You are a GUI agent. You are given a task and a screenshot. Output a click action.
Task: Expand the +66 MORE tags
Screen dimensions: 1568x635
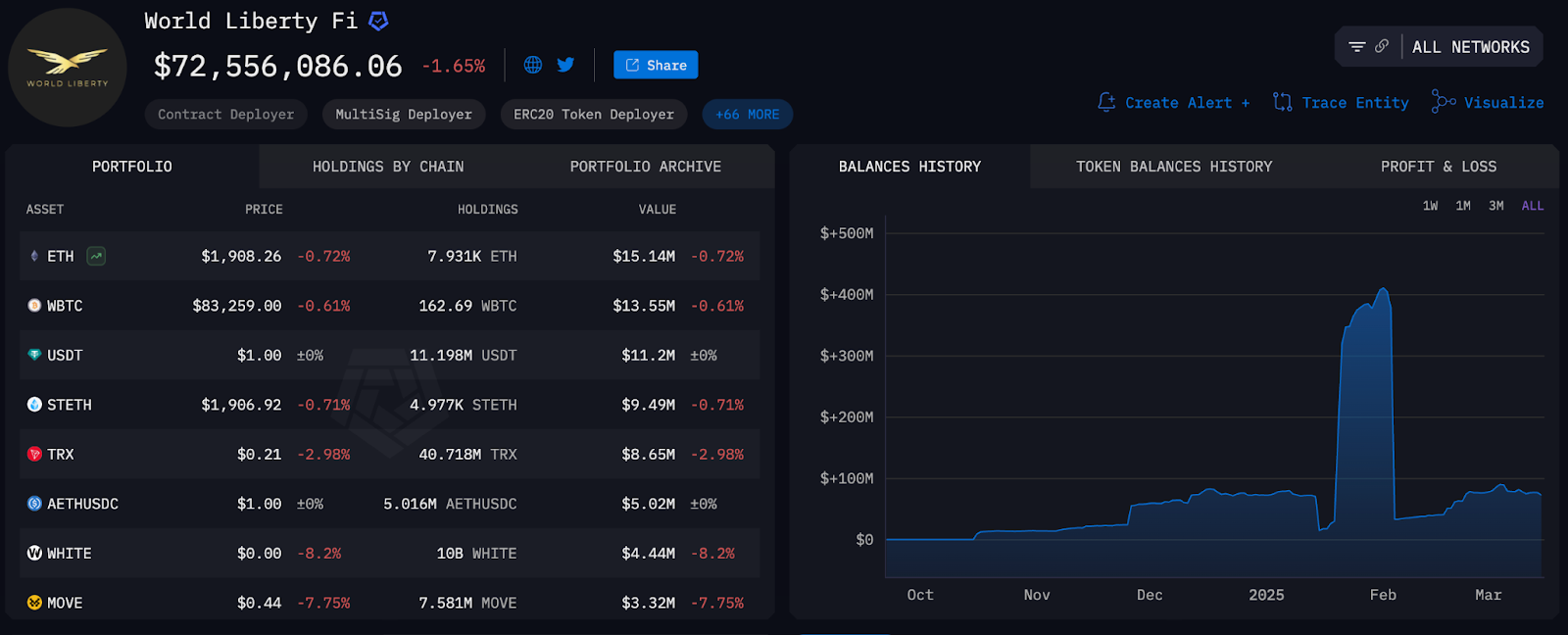point(747,115)
